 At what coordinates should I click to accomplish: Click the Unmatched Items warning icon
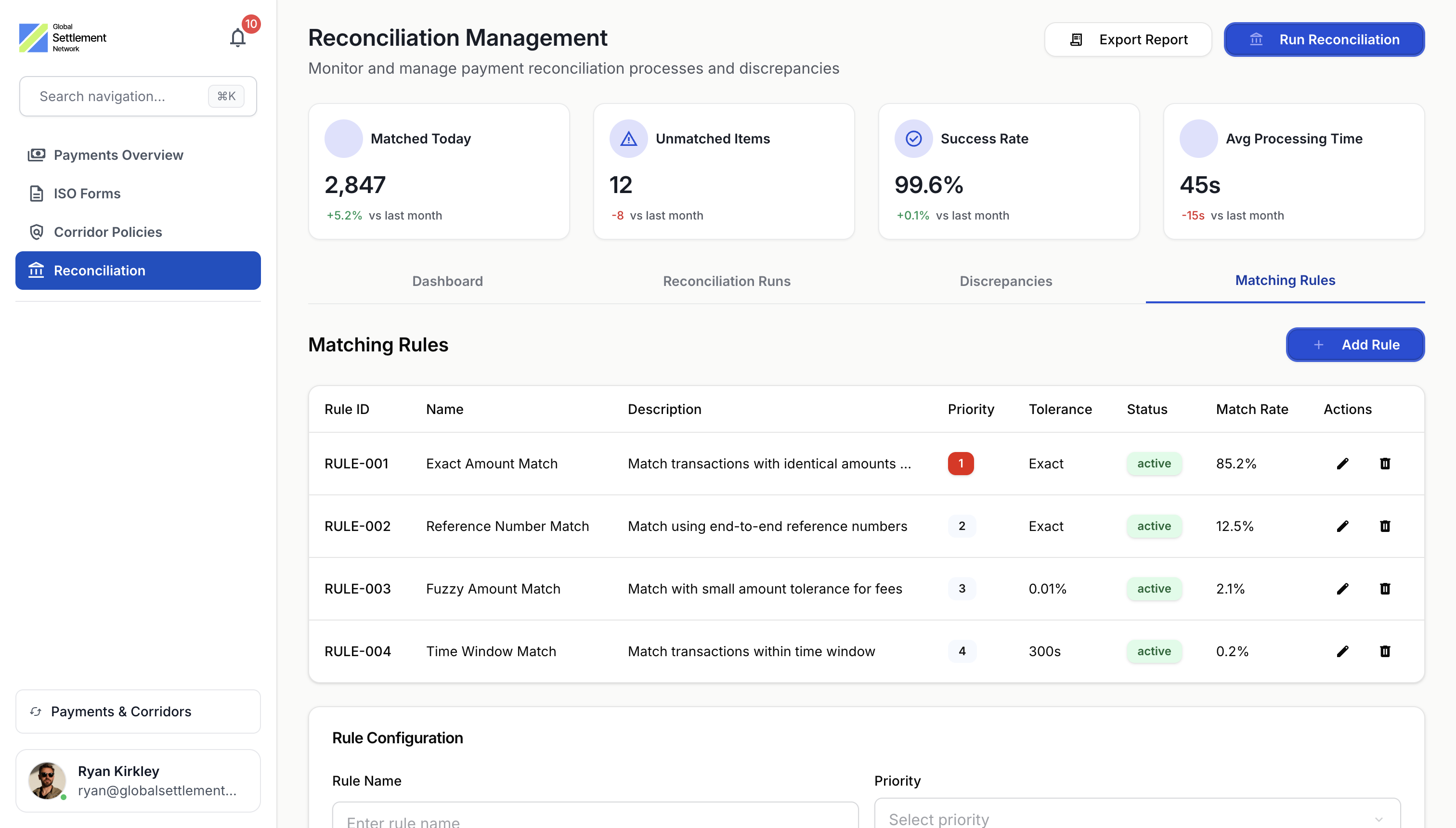click(628, 138)
